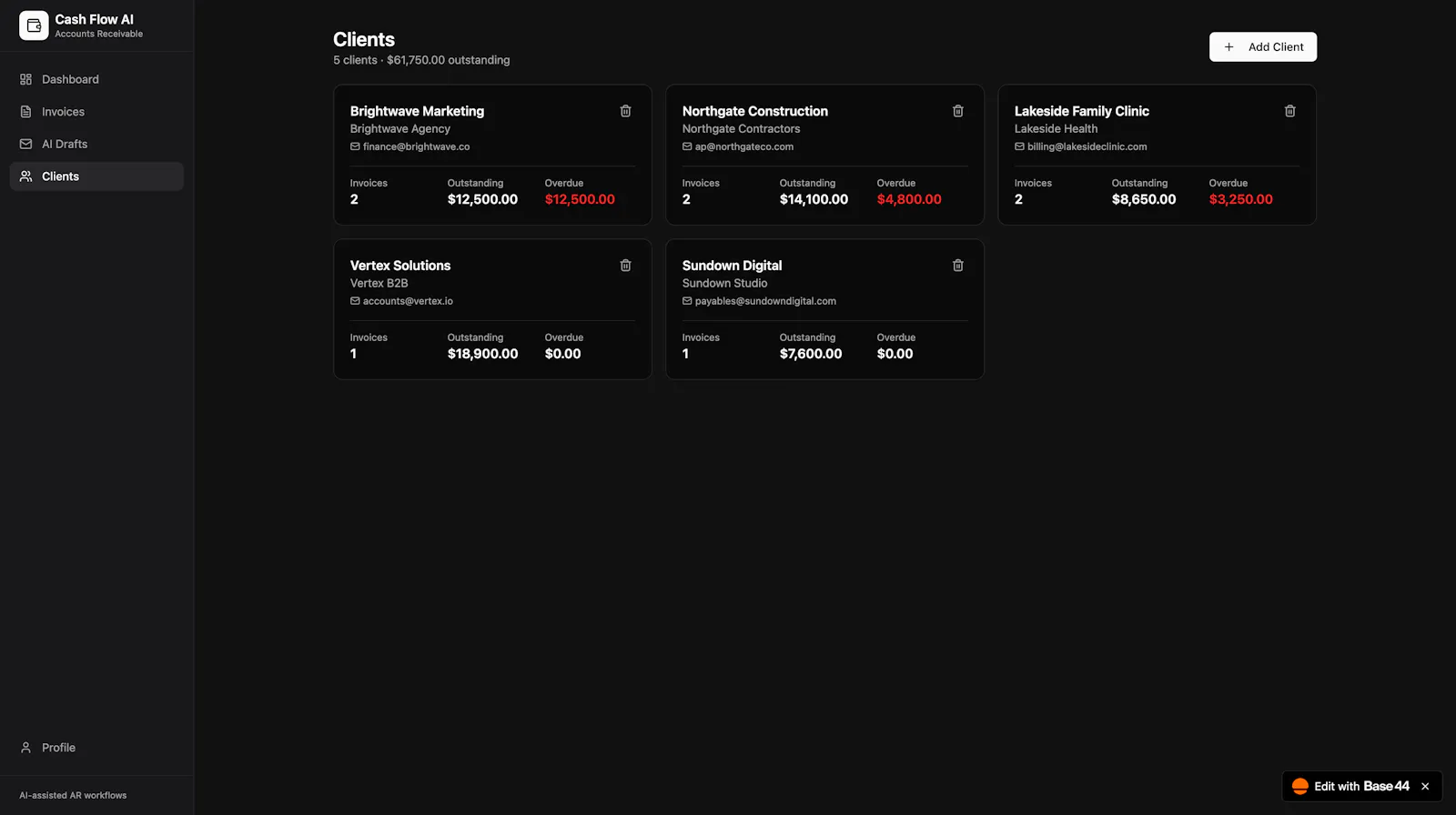The width and height of the screenshot is (1456, 815).
Task: Click the Dashboard grid icon in sidebar
Action: (x=25, y=79)
